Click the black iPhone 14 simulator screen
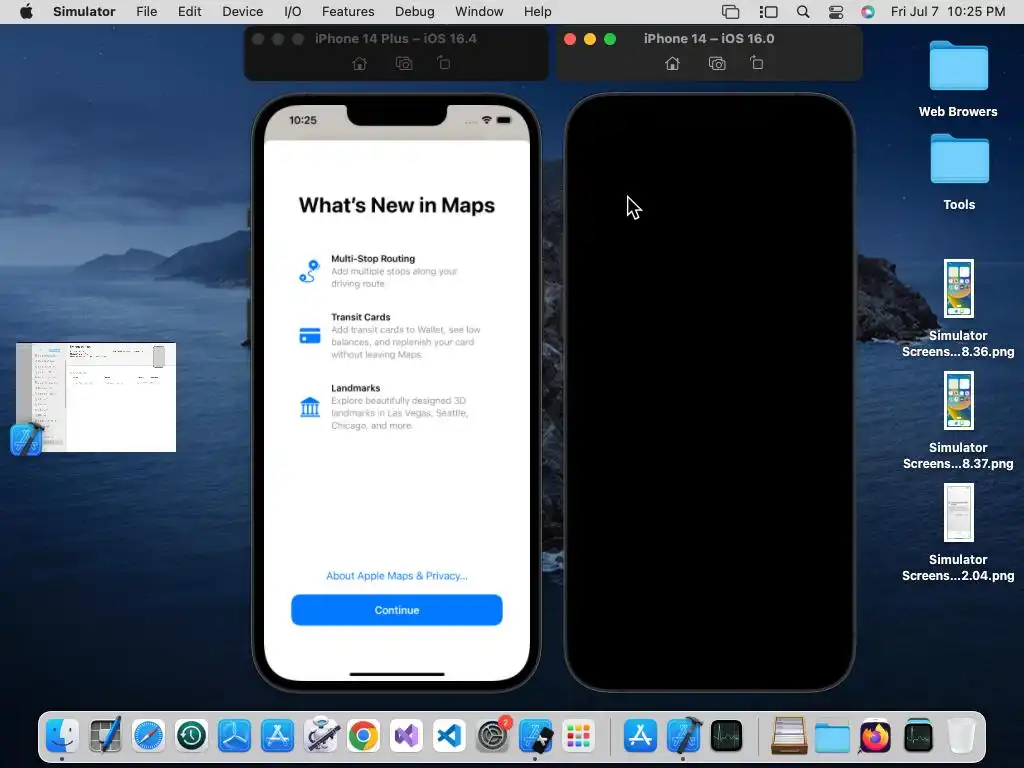 pyautogui.click(x=710, y=392)
